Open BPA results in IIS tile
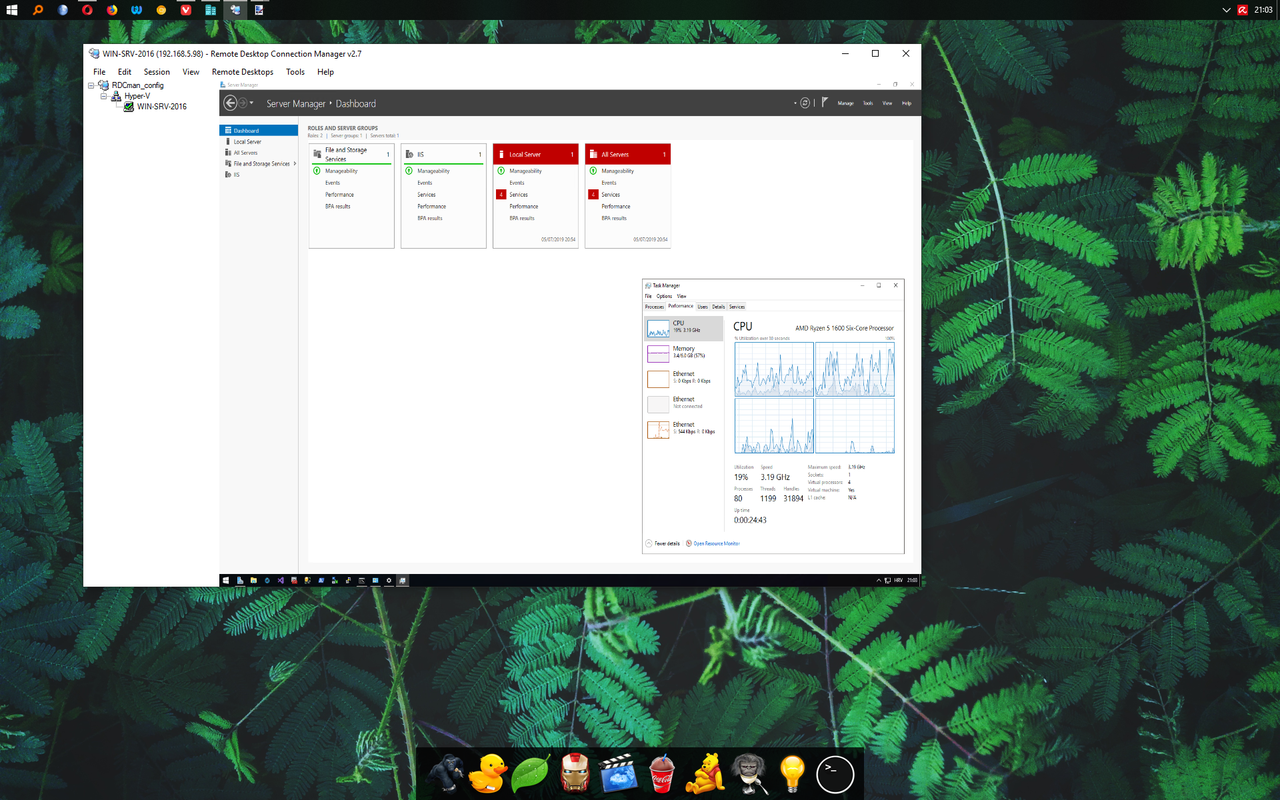Viewport: 1280px width, 800px height. pos(430,218)
